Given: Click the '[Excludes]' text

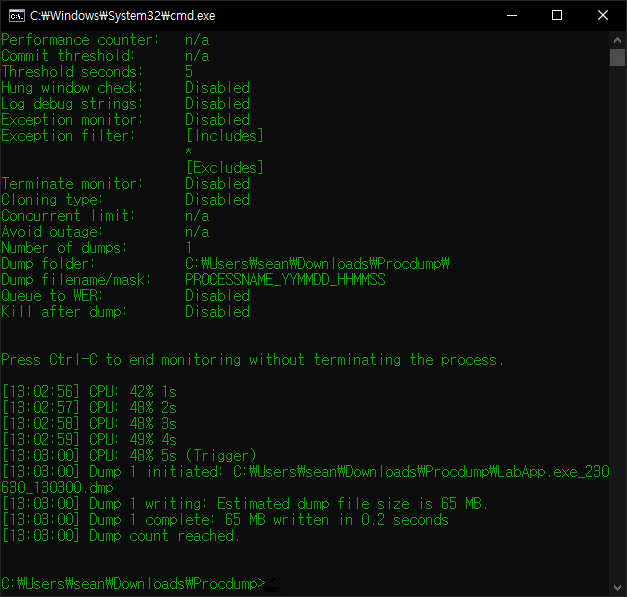Looking at the screenshot, I should [x=224, y=168].
